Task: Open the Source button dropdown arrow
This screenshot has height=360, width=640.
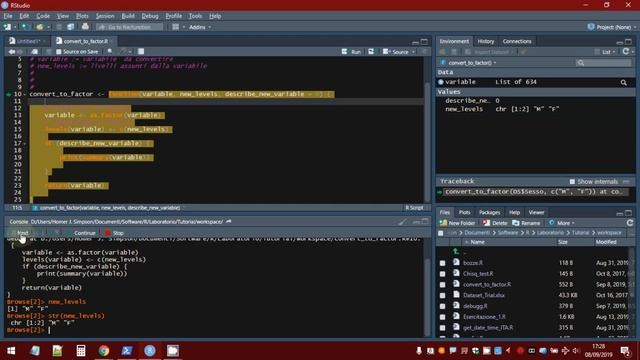Action: pos(413,52)
